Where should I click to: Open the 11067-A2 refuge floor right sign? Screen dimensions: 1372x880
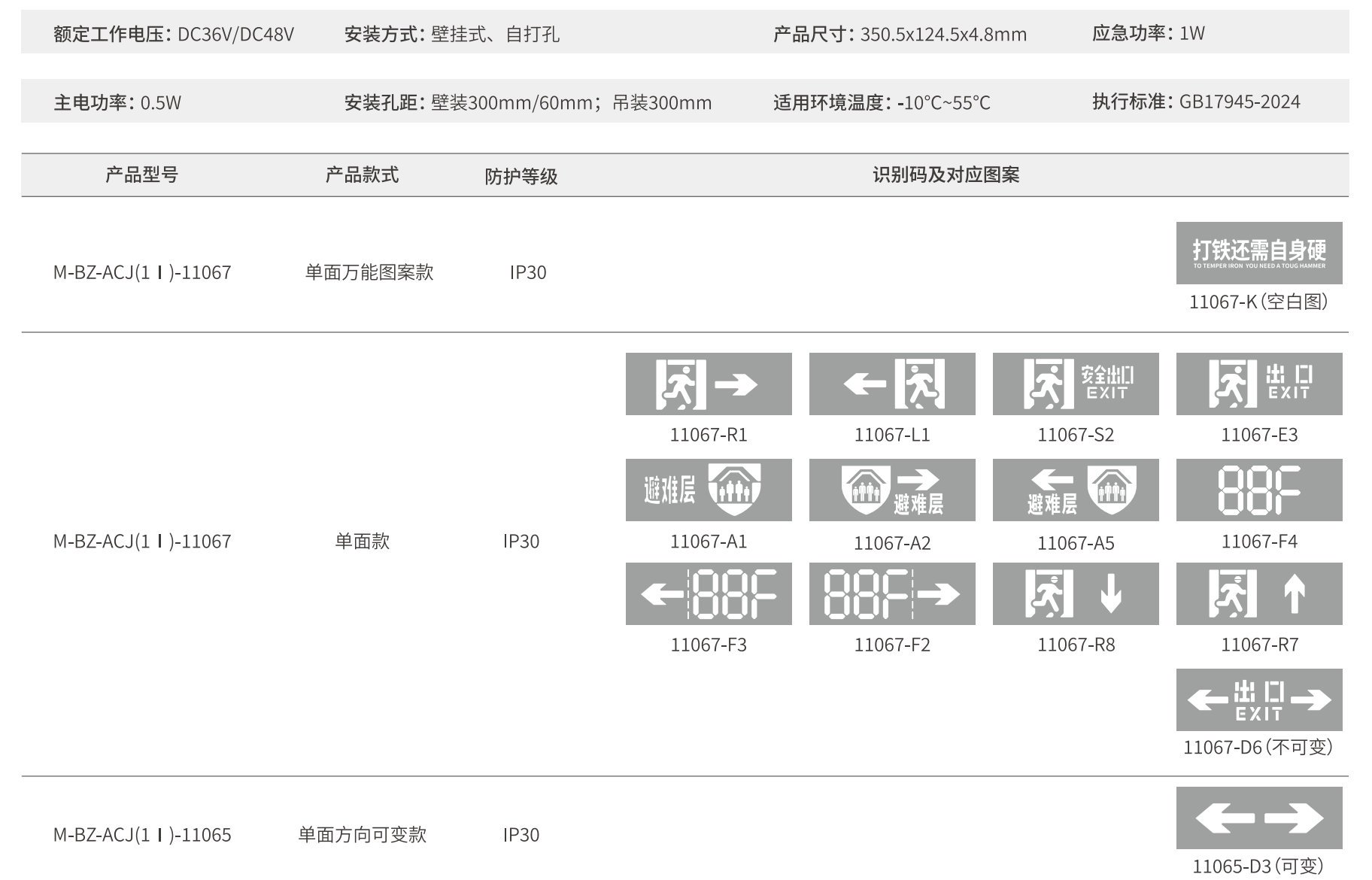(x=892, y=490)
